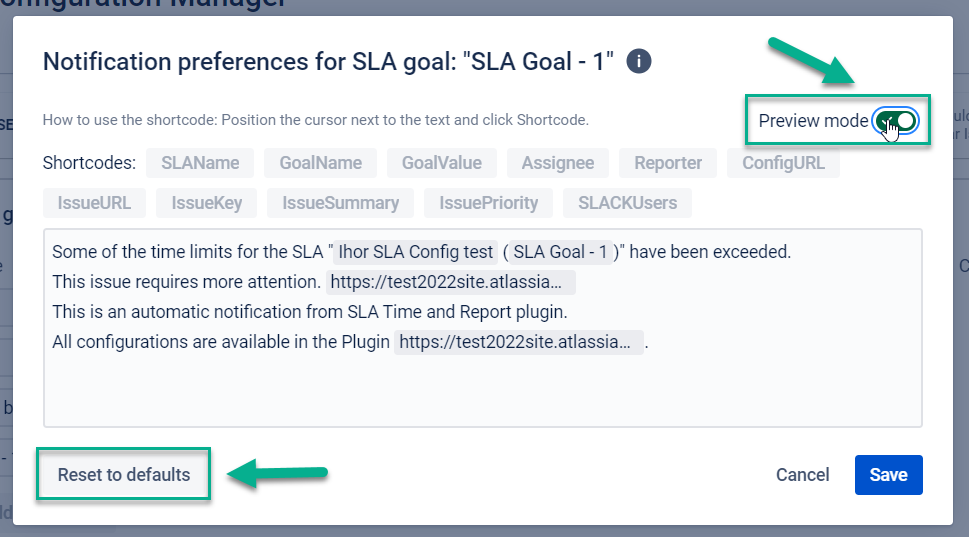This screenshot has height=537, width=969.
Task: Click Reset to defaults button
Action: point(124,475)
